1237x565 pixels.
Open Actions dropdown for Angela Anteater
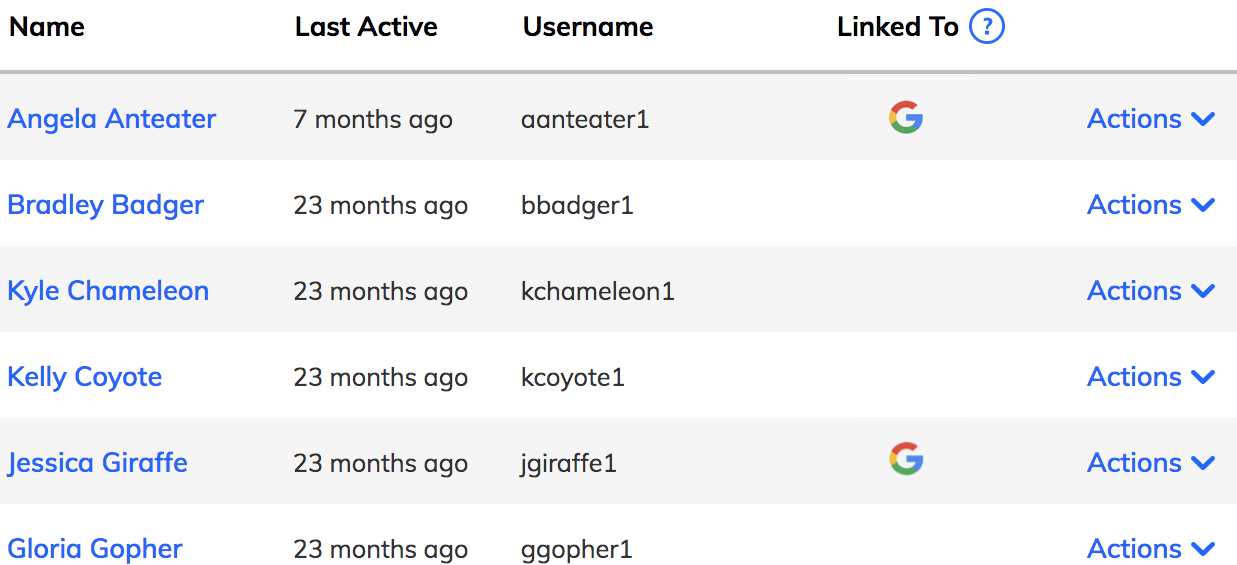click(x=1151, y=119)
